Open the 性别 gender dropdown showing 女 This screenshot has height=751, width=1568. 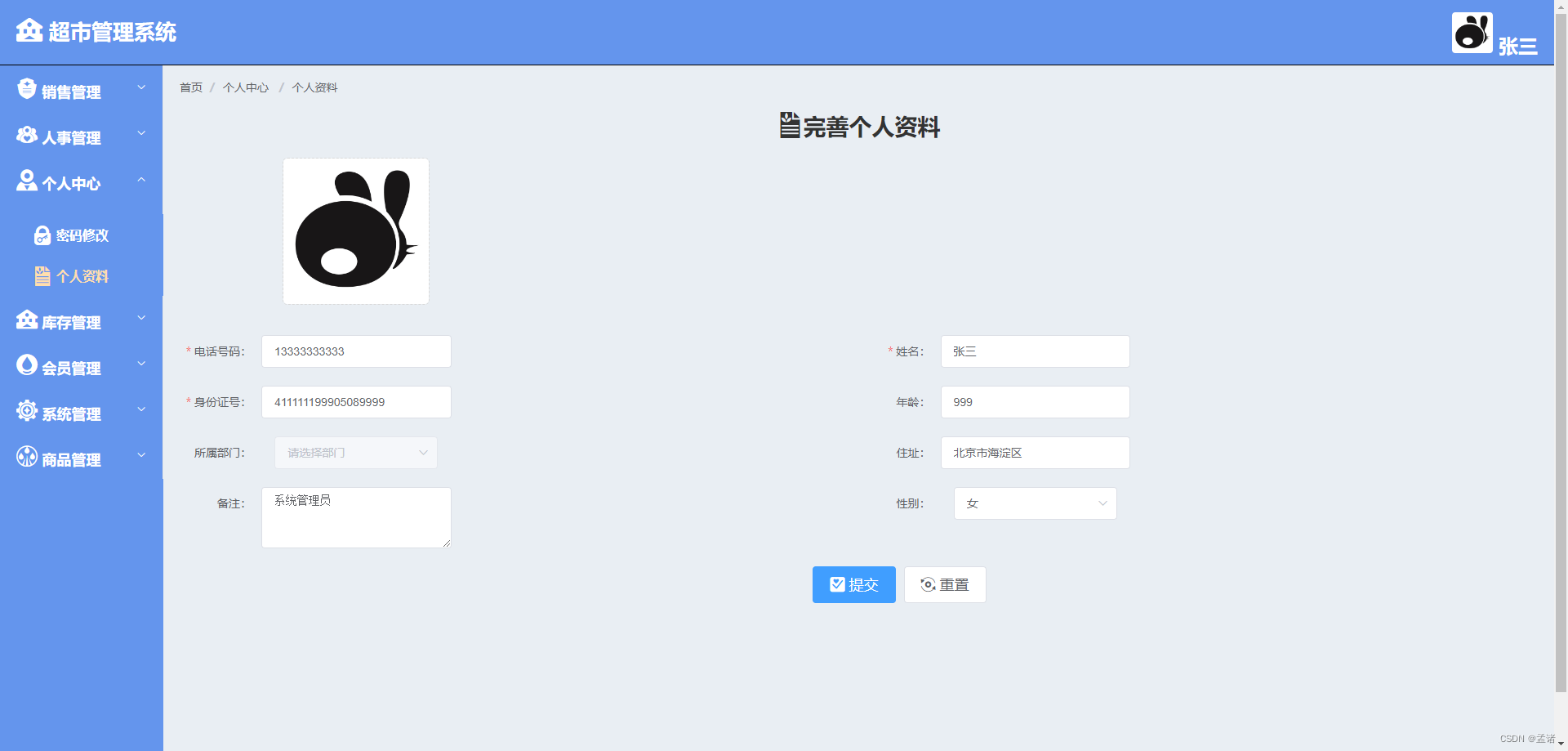click(1035, 503)
